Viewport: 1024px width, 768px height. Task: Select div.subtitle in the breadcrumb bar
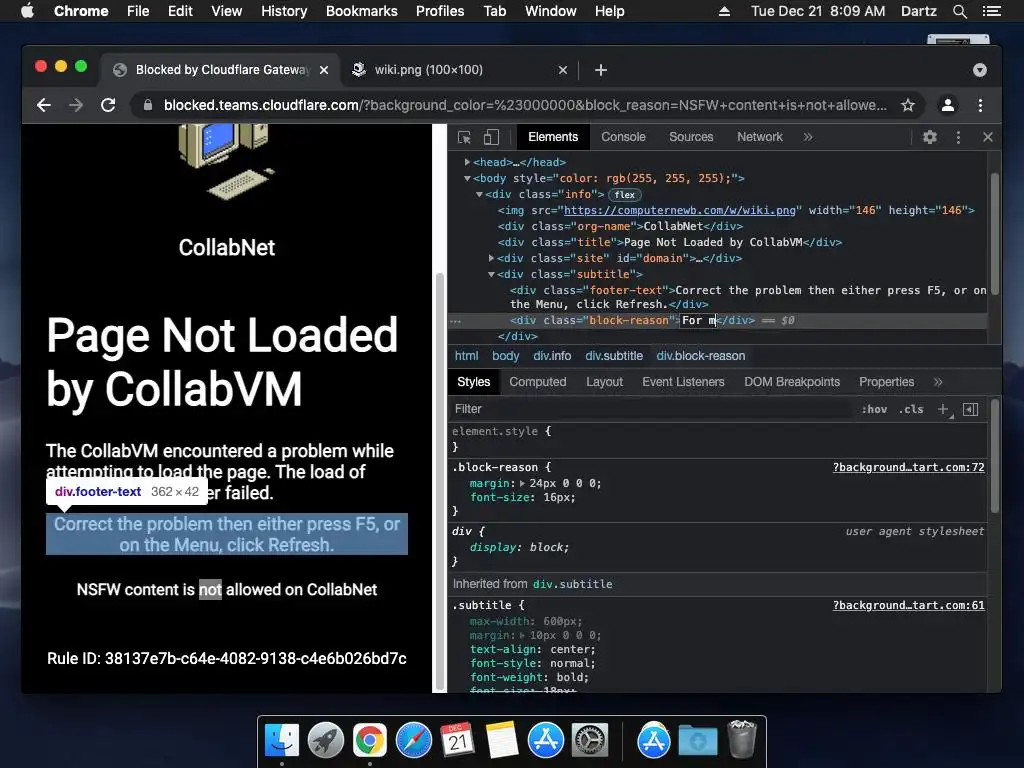[x=614, y=356]
